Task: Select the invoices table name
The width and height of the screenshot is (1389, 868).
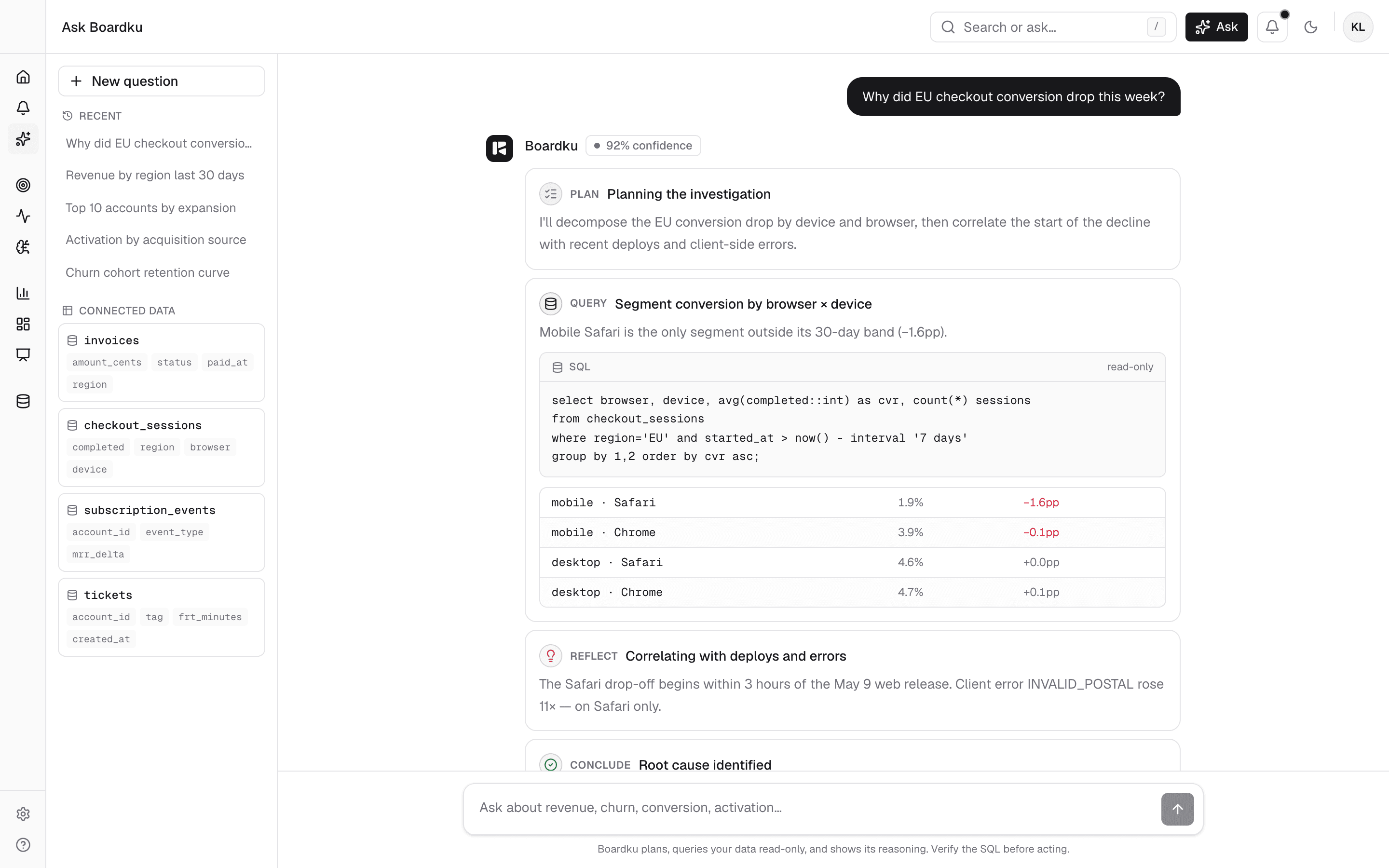Action: (x=111, y=340)
